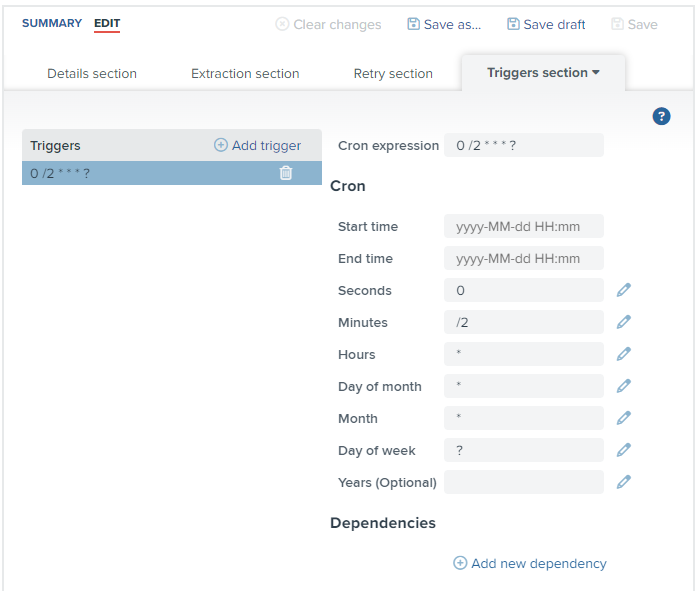
Task: Focus the End time field
Action: [x=524, y=258]
